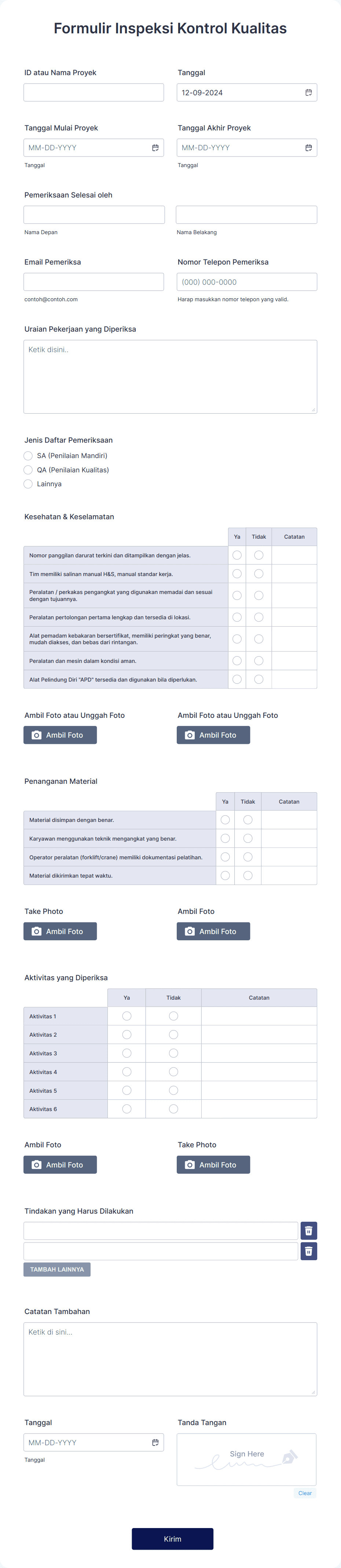Select SA (Penilaian Mandiri) option

(x=28, y=455)
